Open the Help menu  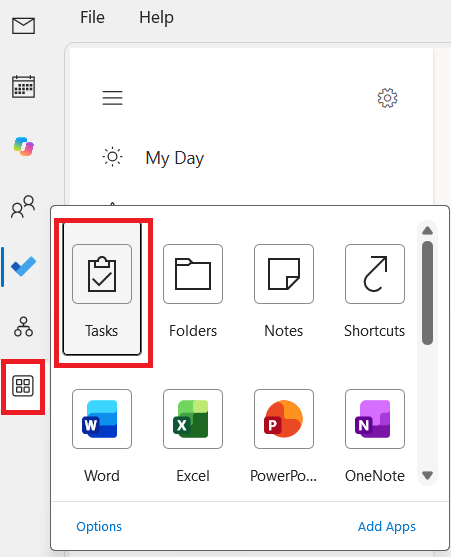tap(156, 17)
